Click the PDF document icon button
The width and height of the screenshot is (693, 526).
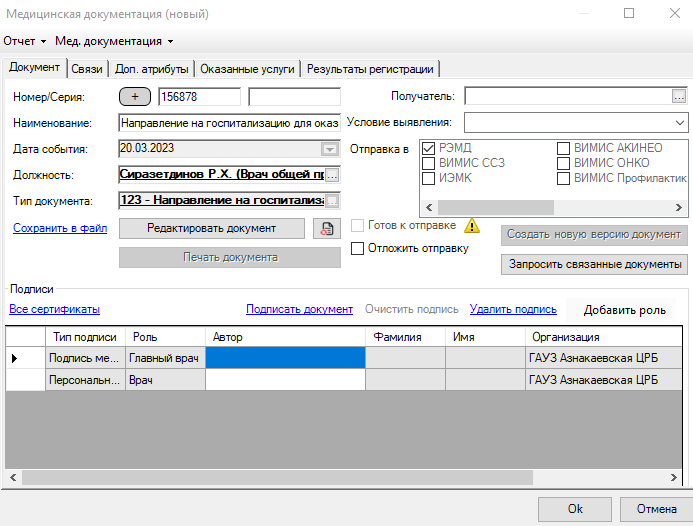(x=327, y=229)
